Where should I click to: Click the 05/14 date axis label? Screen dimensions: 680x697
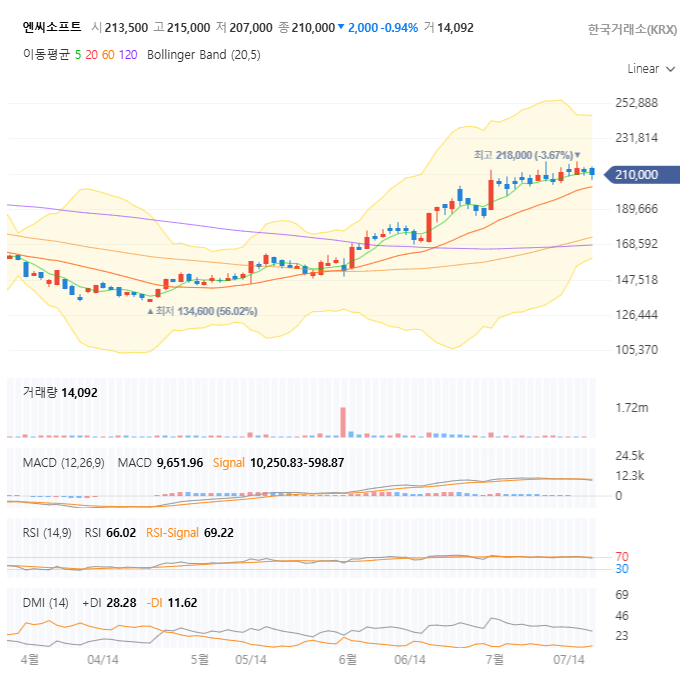[x=251, y=660]
